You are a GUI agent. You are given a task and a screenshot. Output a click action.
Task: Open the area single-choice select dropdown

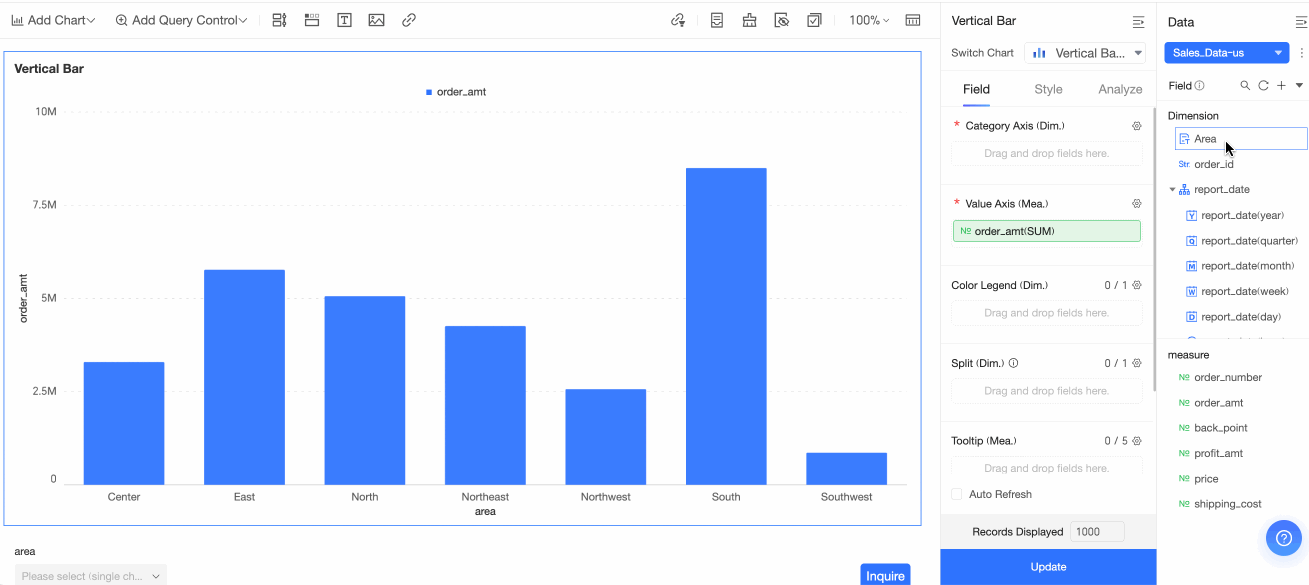point(90,575)
